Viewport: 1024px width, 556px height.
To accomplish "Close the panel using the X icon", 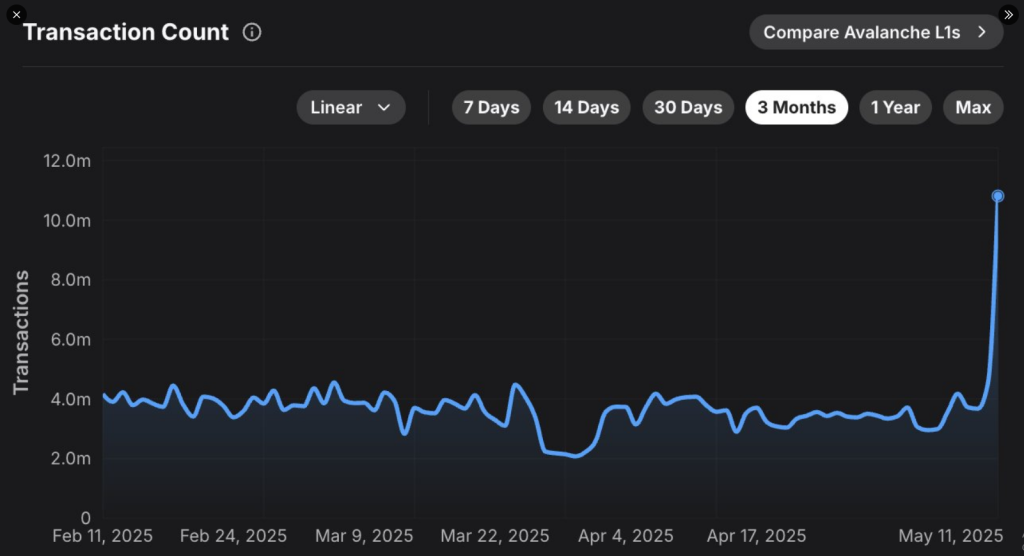I will (15, 15).
